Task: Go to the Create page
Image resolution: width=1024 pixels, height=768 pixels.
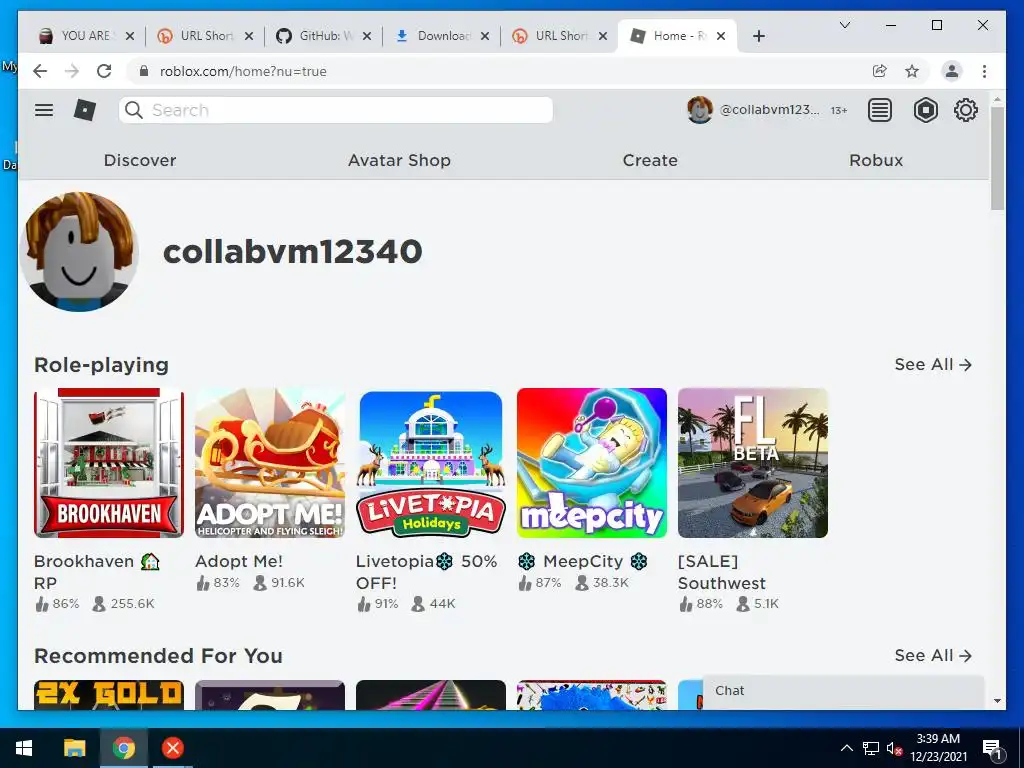Action: [x=650, y=160]
